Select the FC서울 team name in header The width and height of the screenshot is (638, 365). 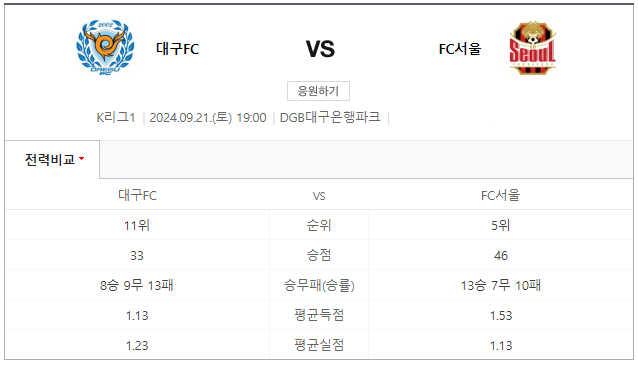tap(460, 49)
